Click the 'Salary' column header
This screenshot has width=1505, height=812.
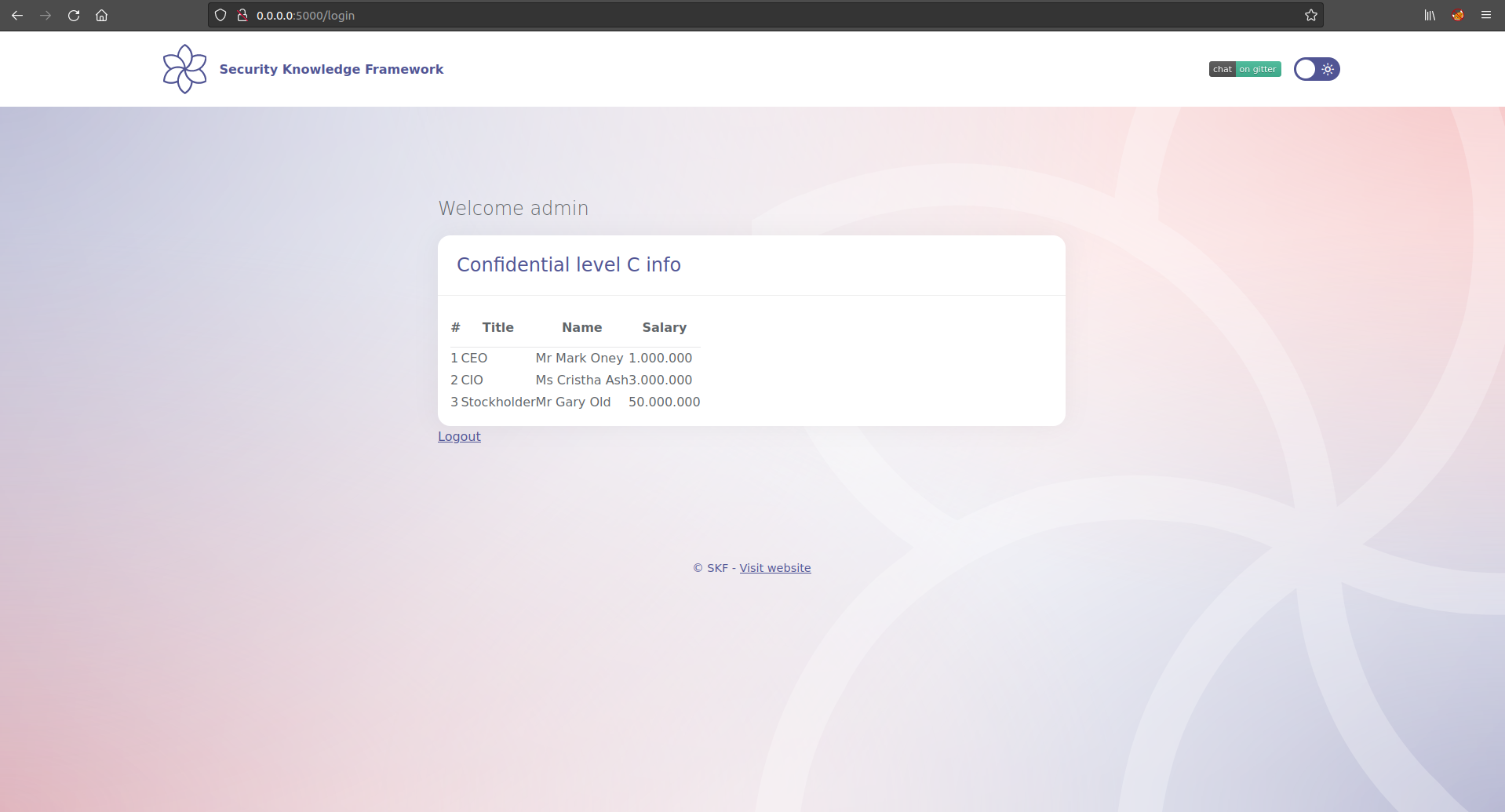point(665,327)
